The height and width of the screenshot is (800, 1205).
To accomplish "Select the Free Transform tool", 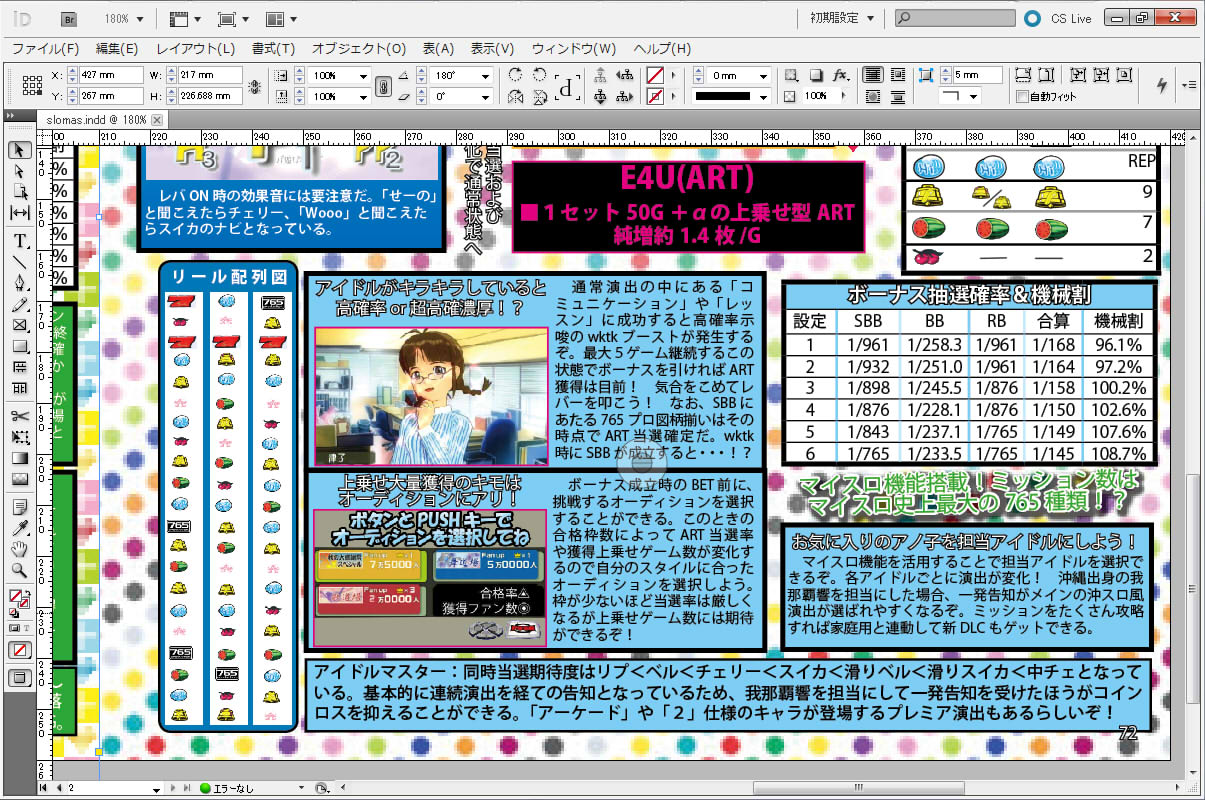I will pyautogui.click(x=19, y=437).
